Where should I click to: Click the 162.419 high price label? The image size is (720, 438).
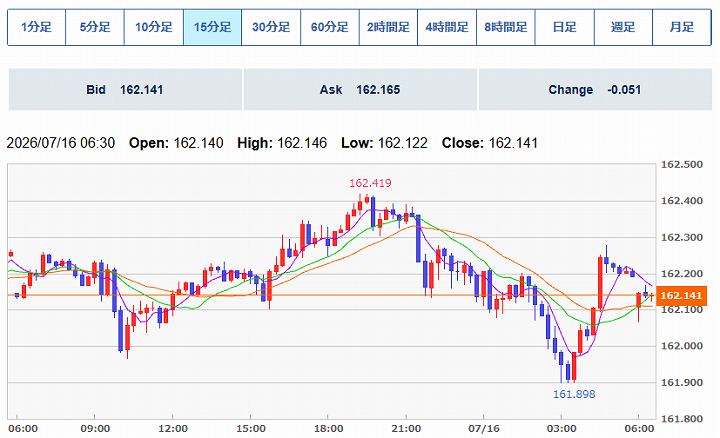coord(370,183)
